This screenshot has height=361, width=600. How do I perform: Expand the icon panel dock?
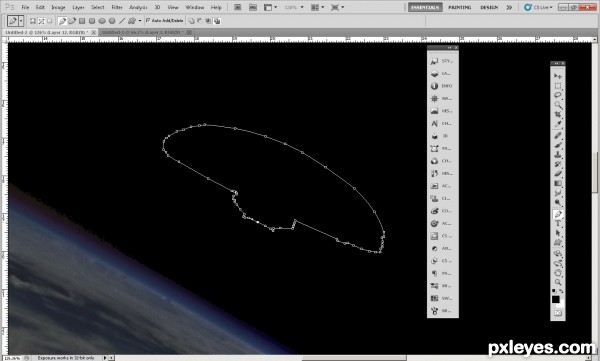point(449,47)
